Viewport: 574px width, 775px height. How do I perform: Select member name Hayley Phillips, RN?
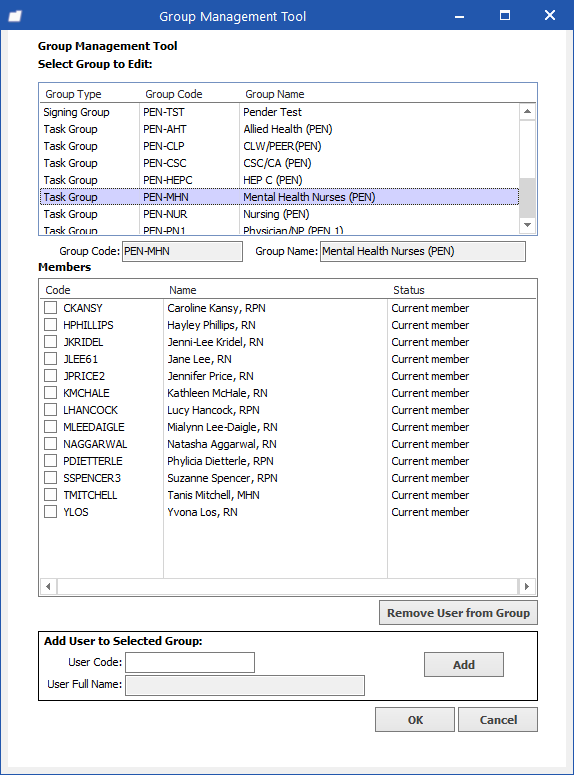click(211, 325)
